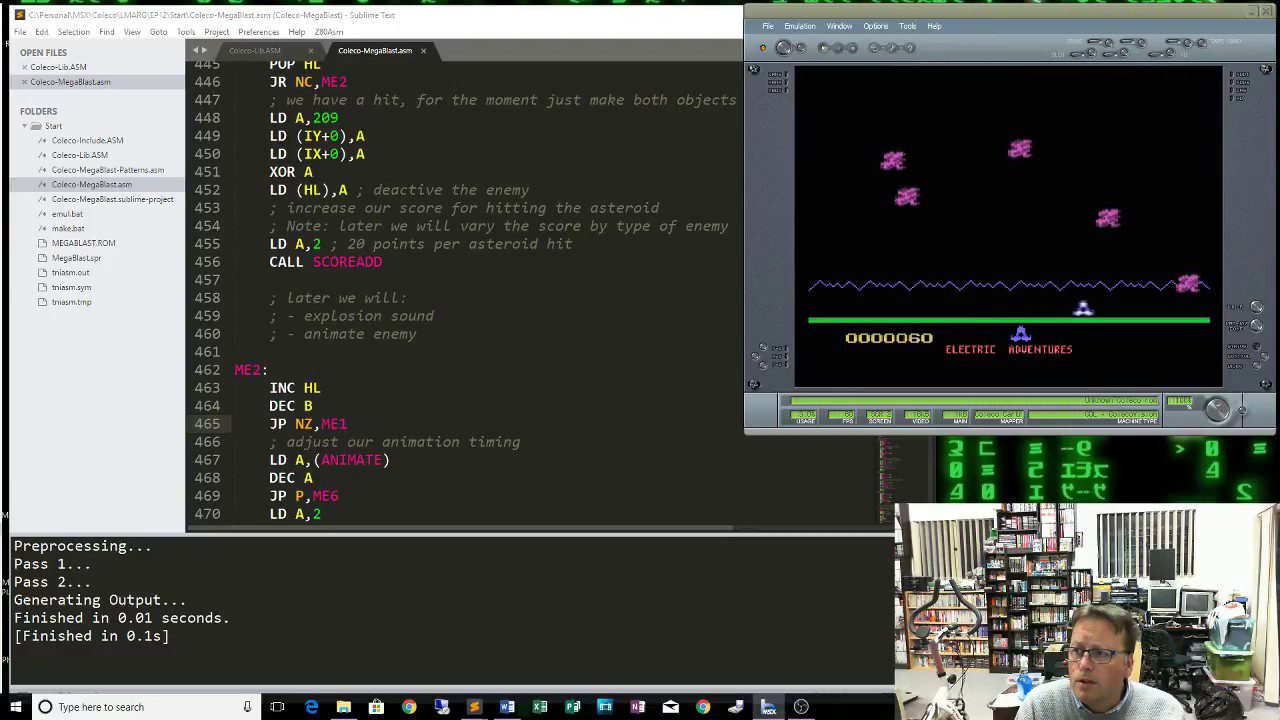This screenshot has height=720, width=1280.
Task: Open the emulator File menu
Action: [x=768, y=26]
